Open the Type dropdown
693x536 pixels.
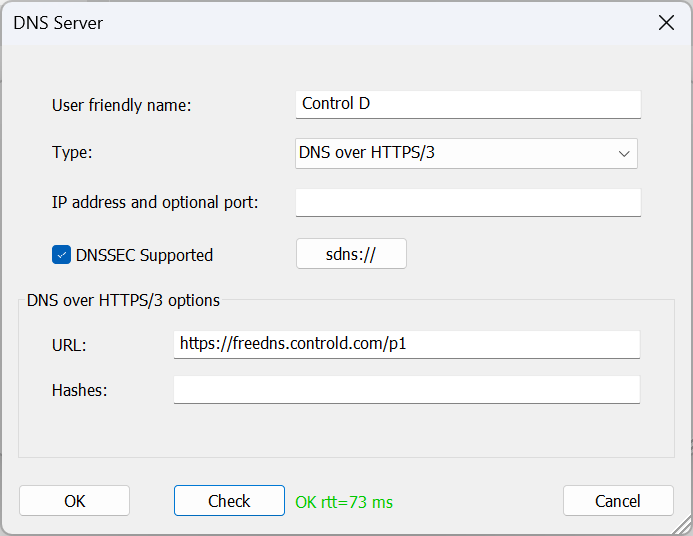tap(466, 153)
